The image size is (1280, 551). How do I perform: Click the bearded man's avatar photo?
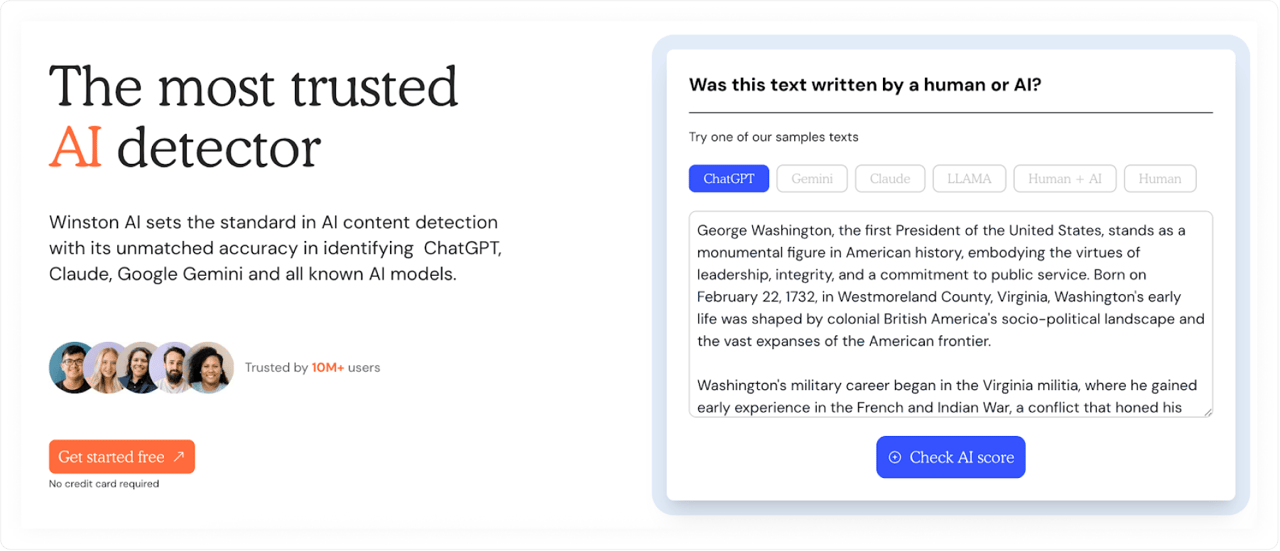pos(174,368)
